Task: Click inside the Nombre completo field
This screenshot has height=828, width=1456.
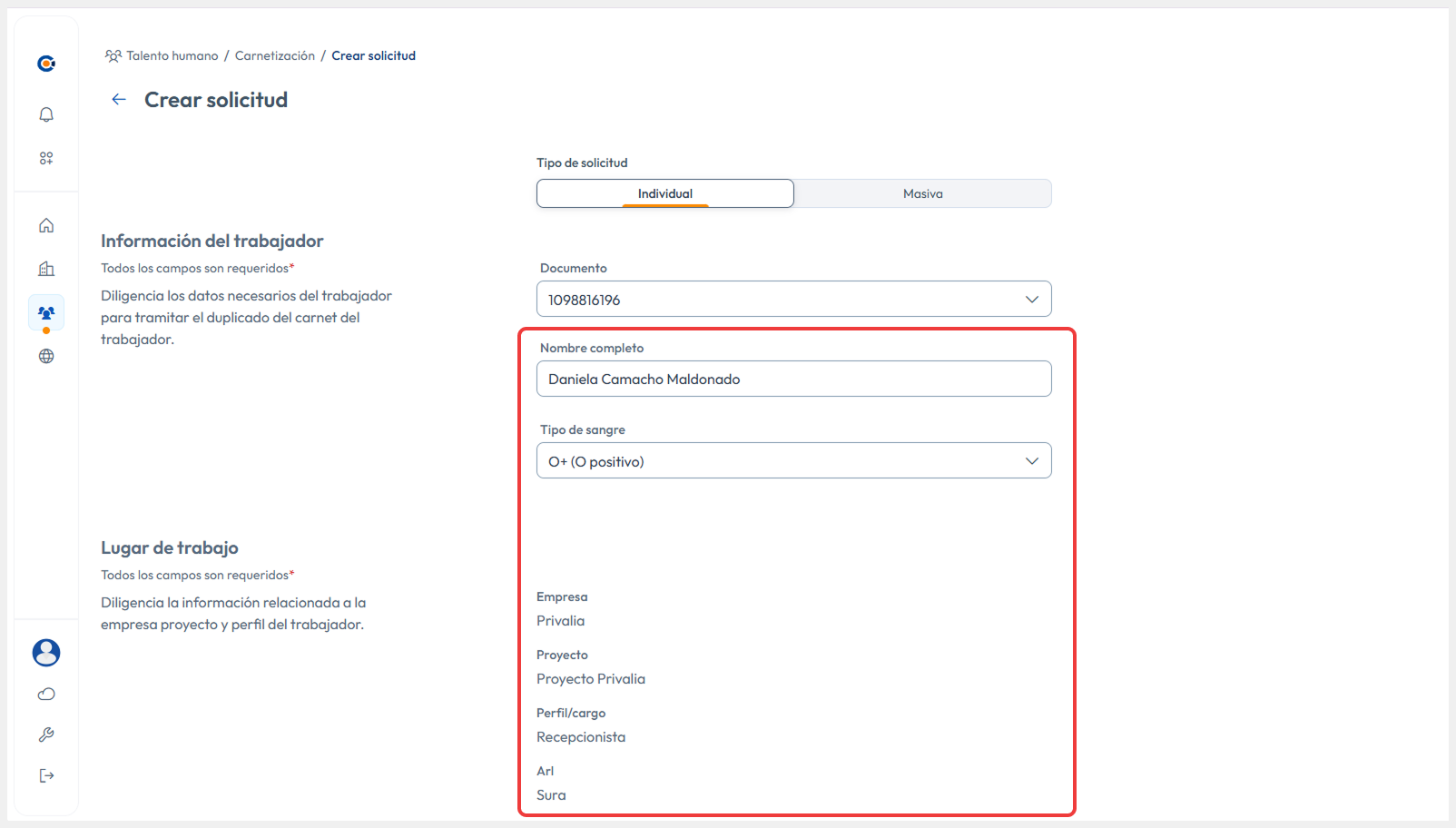Action: pyautogui.click(x=793, y=379)
